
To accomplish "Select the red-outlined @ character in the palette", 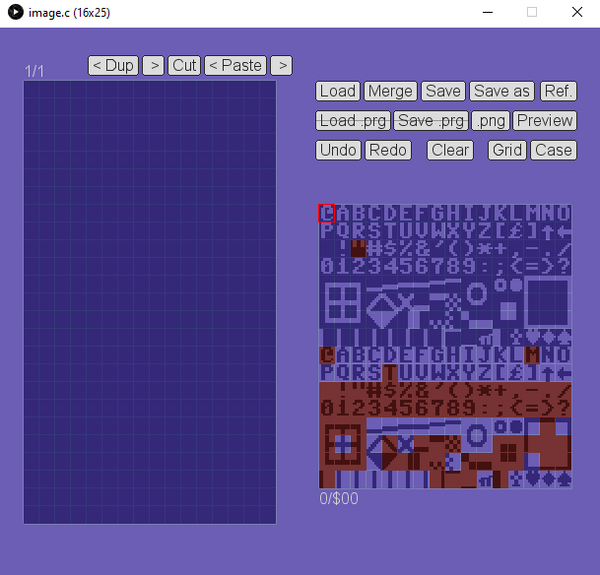I will (x=326, y=213).
